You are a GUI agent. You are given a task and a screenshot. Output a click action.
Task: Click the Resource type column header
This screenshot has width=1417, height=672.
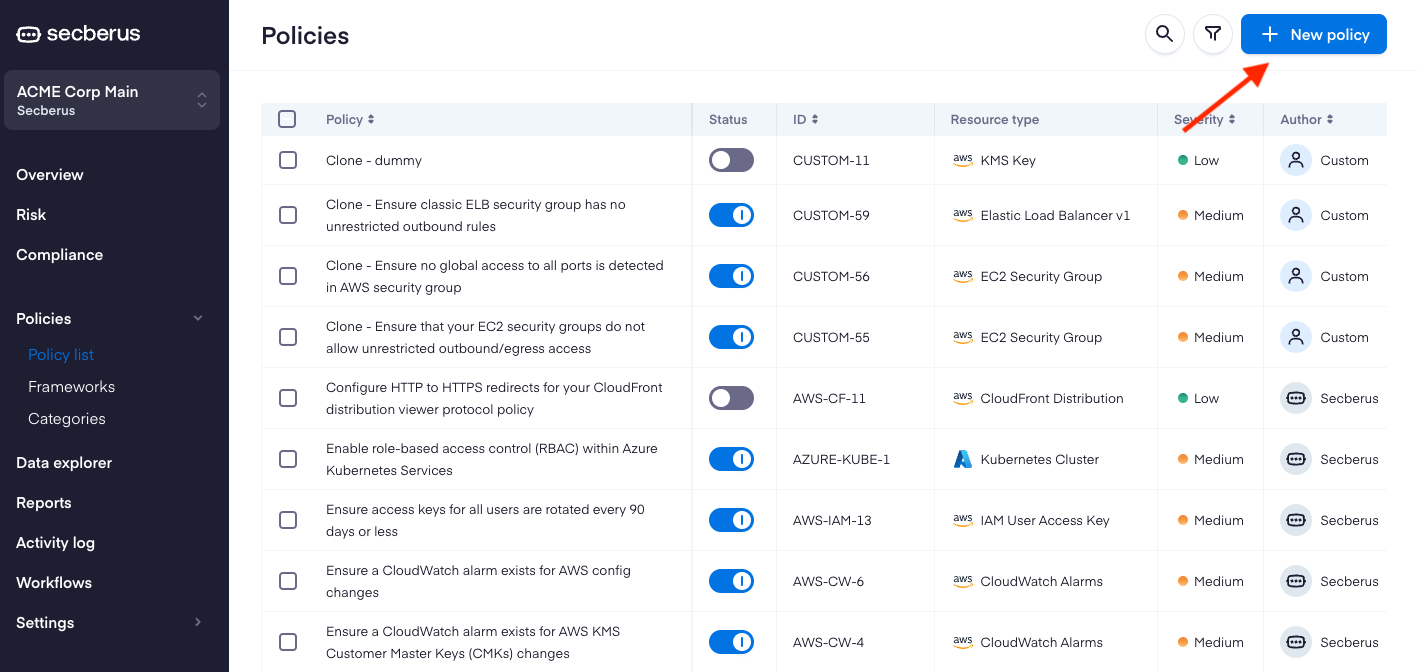click(995, 119)
